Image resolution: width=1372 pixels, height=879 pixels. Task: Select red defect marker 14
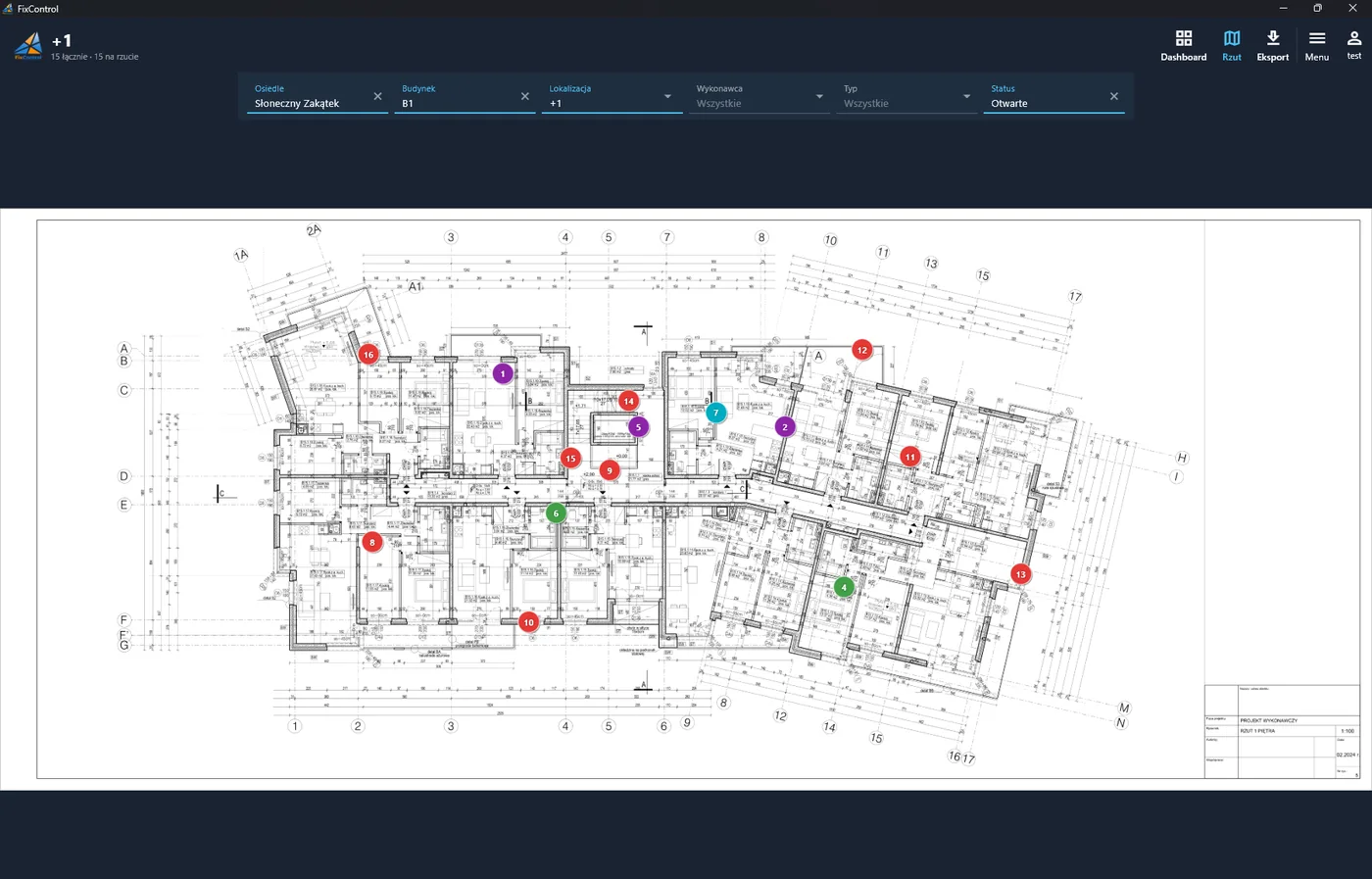coord(629,401)
